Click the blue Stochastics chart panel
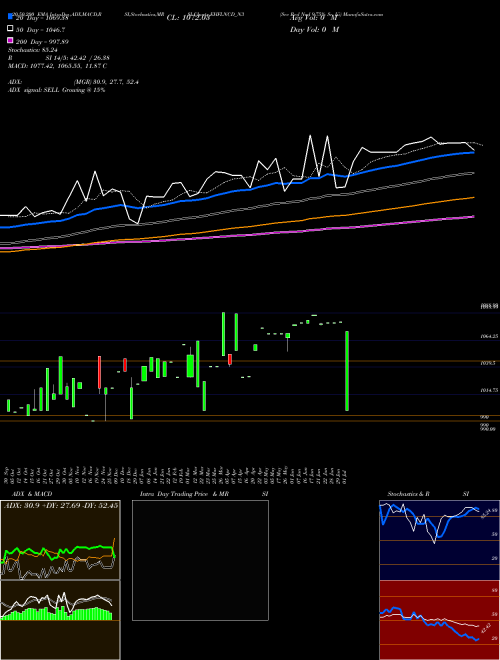The height and width of the screenshot is (660, 500). pyautogui.click(x=439, y=540)
